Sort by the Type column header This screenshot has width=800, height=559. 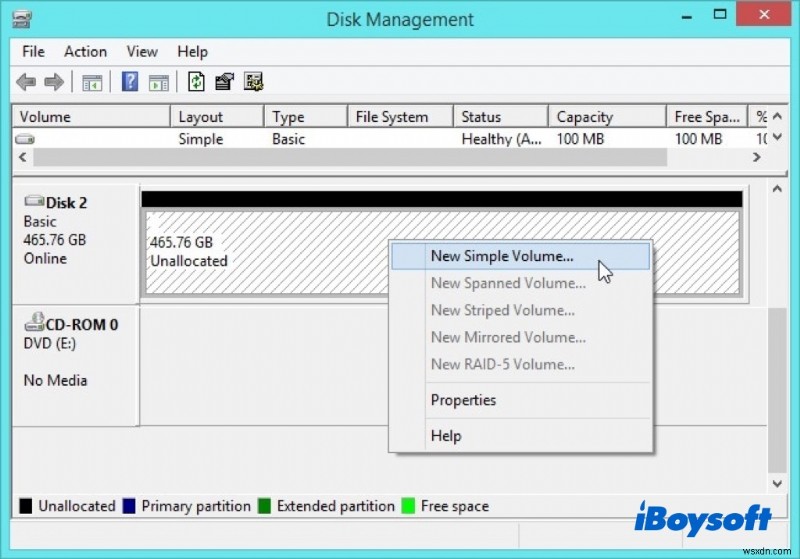pyautogui.click(x=306, y=117)
